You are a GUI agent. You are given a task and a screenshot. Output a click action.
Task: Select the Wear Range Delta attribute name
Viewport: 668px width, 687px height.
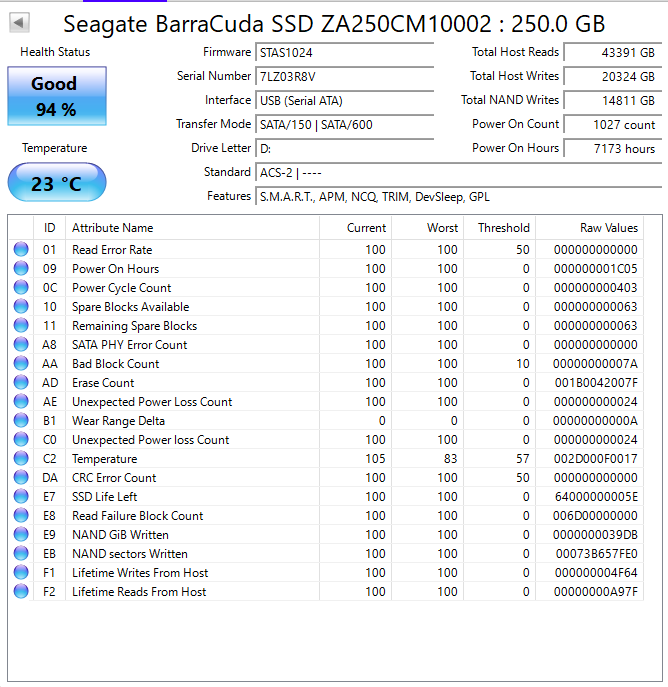click(x=118, y=421)
